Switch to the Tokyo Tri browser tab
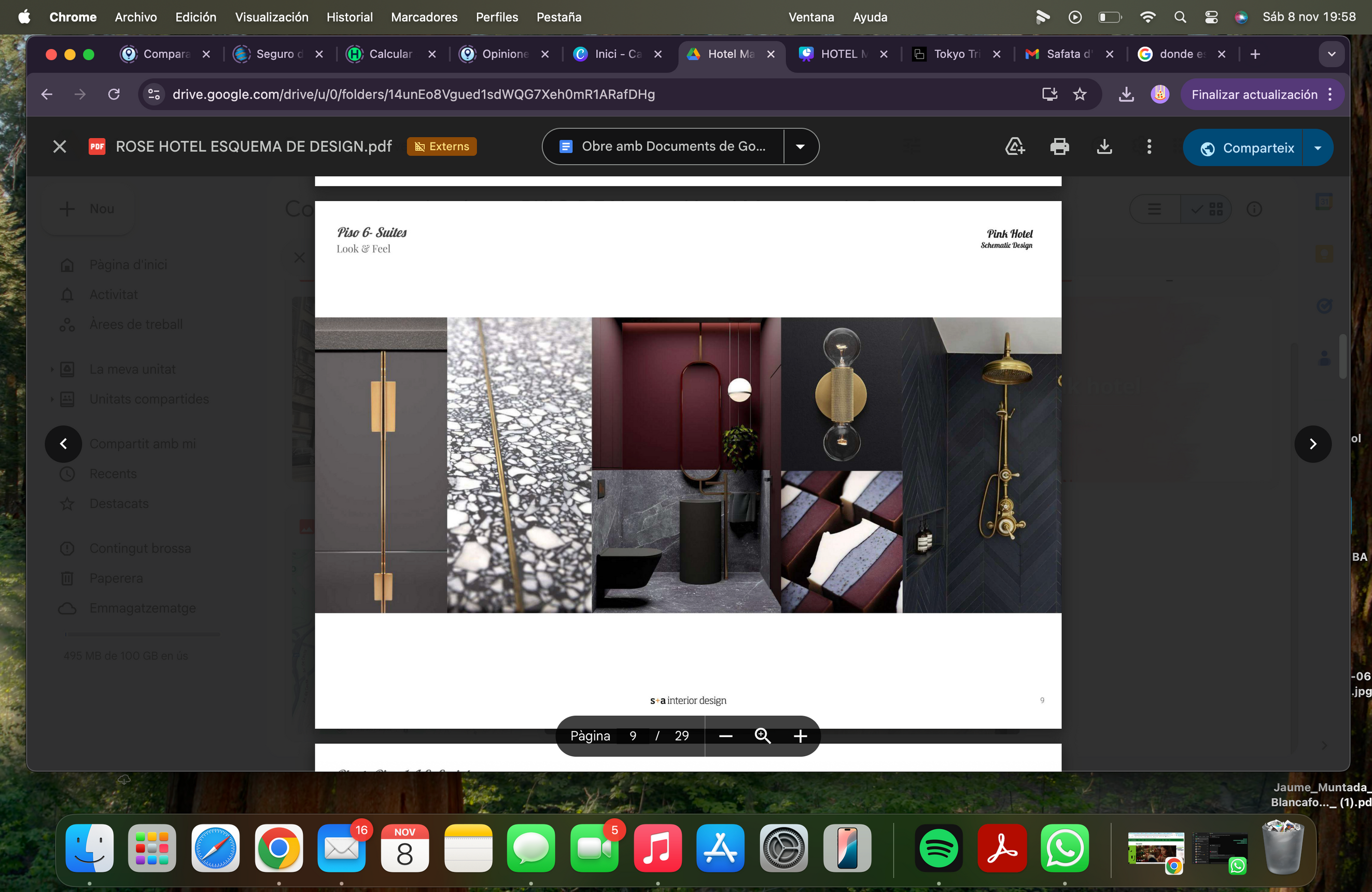The height and width of the screenshot is (892, 1372). (956, 54)
